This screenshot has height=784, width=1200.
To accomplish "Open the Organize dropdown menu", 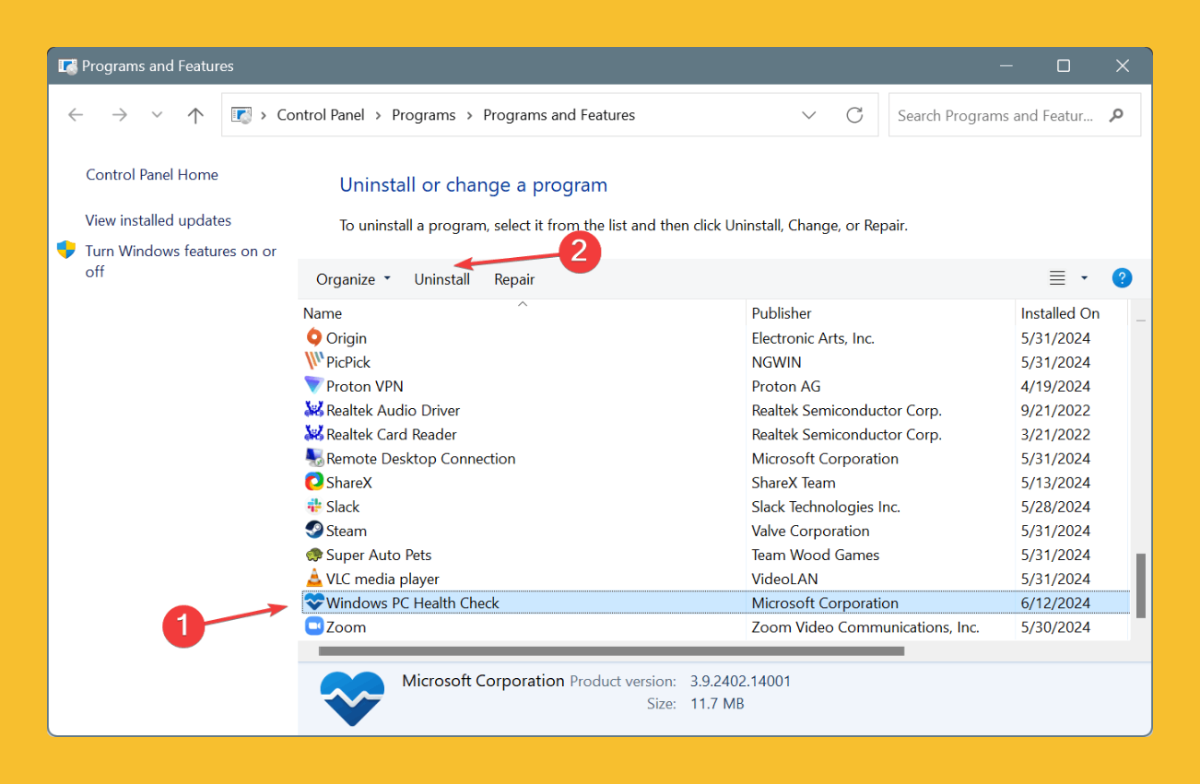I will pyautogui.click(x=353, y=279).
